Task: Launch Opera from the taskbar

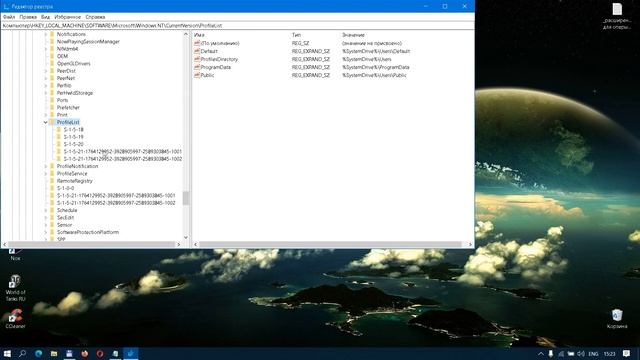Action: click(100, 353)
